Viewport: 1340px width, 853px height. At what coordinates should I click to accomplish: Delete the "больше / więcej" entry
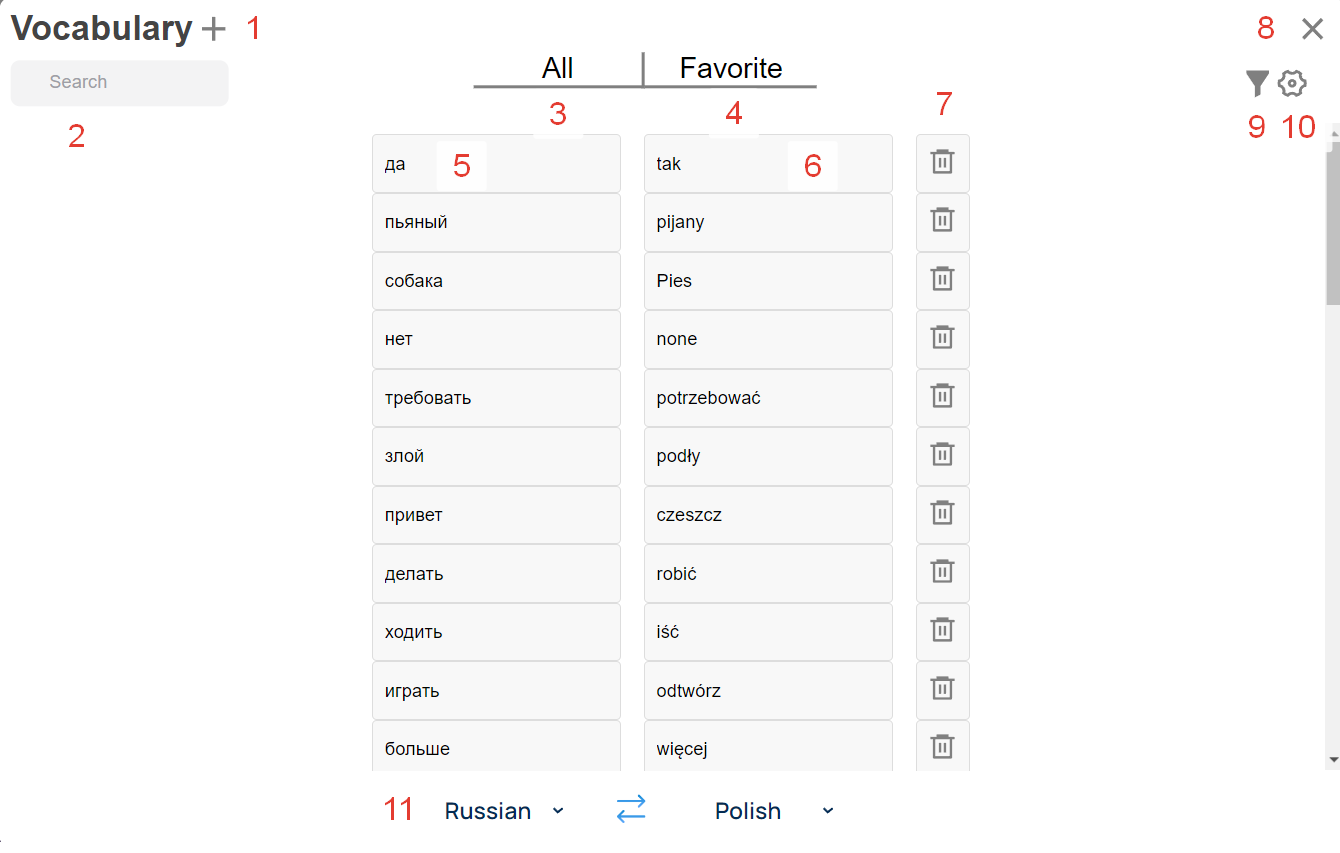[942, 747]
